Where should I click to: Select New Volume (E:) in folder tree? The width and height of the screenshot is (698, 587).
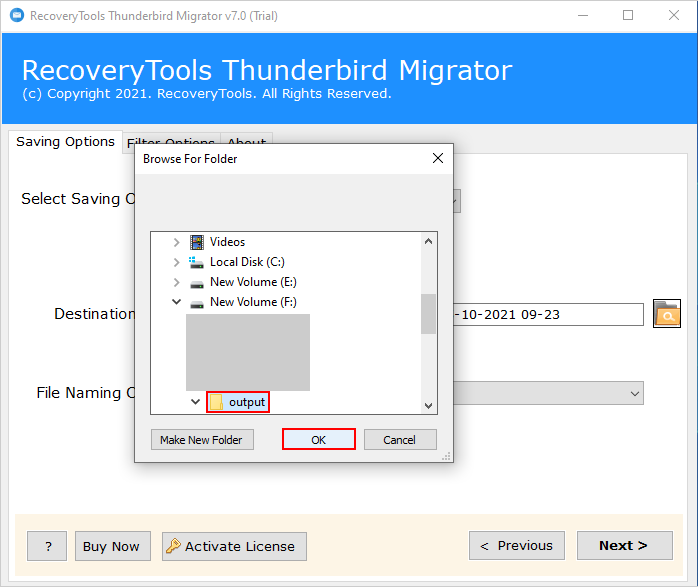[253, 282]
